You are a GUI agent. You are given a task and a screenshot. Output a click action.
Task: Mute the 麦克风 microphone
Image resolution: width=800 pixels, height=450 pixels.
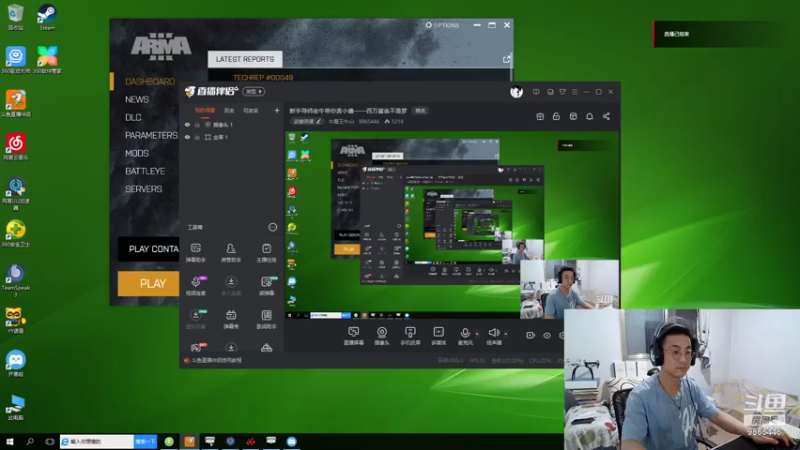click(465, 336)
